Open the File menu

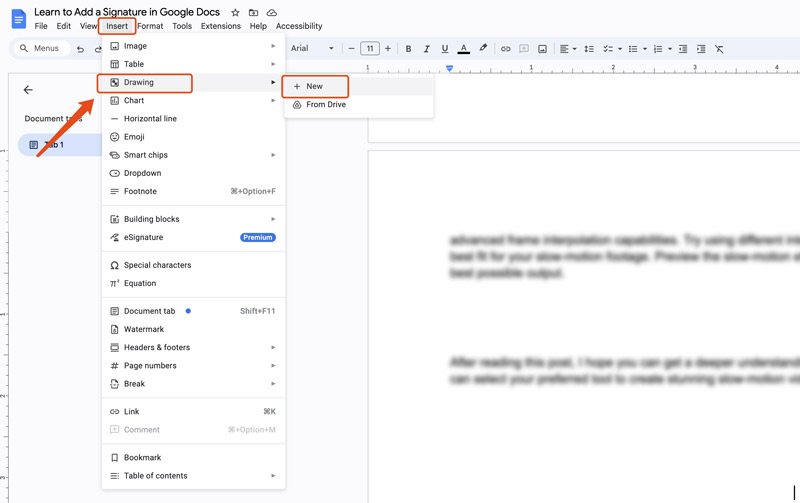41,26
